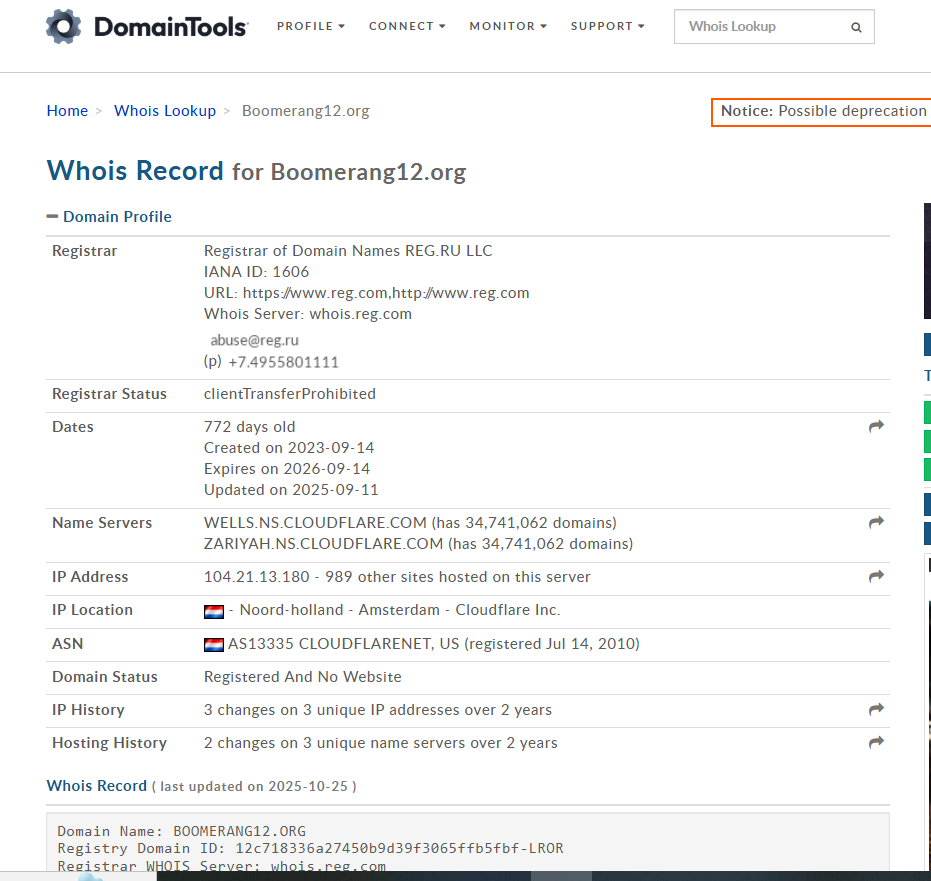
Task: Click the Registrar of Domain Names REG.RU LLC text
Action: tap(348, 251)
